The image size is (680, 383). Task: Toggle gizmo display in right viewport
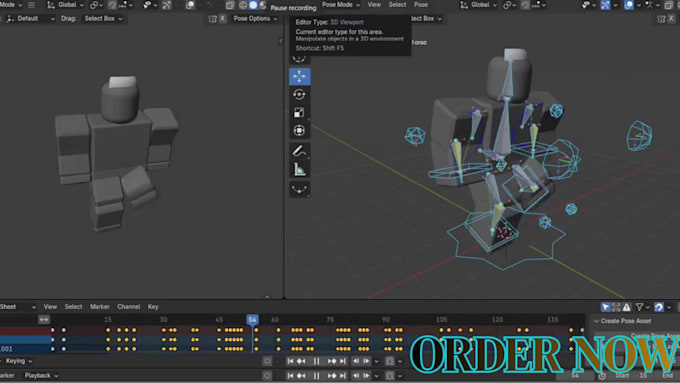pos(605,5)
